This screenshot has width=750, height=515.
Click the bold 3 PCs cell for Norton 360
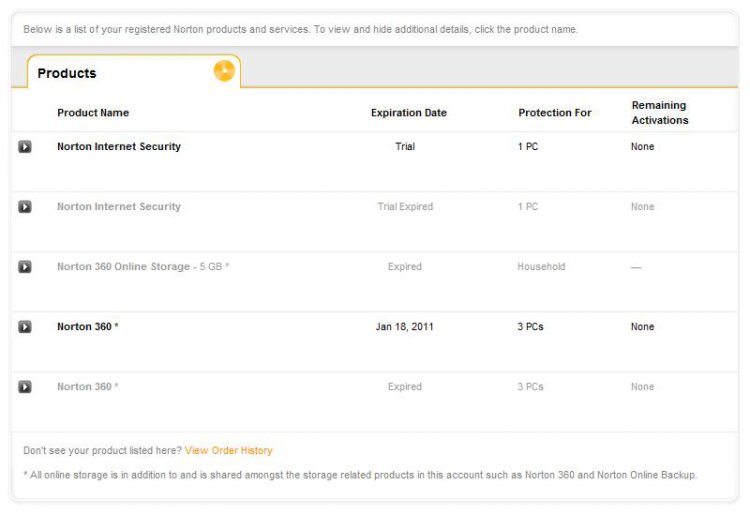tap(530, 327)
